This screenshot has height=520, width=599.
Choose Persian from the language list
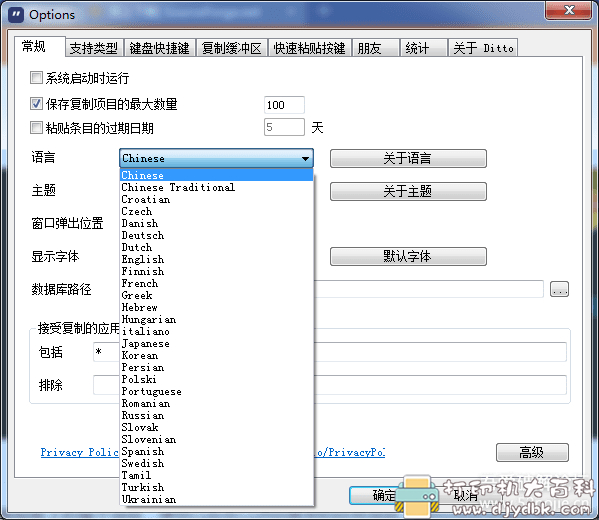pos(217,368)
